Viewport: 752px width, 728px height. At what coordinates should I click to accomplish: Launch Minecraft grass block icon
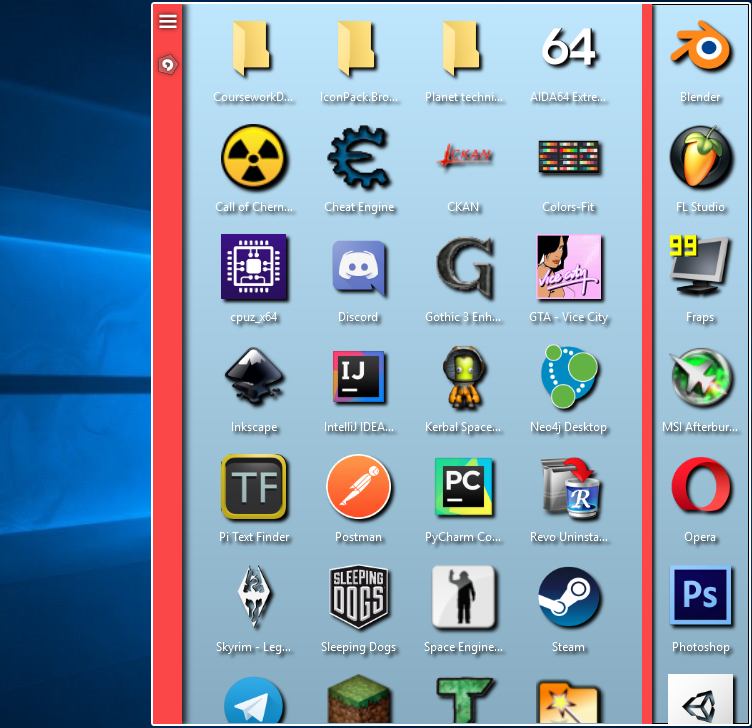click(x=358, y=699)
